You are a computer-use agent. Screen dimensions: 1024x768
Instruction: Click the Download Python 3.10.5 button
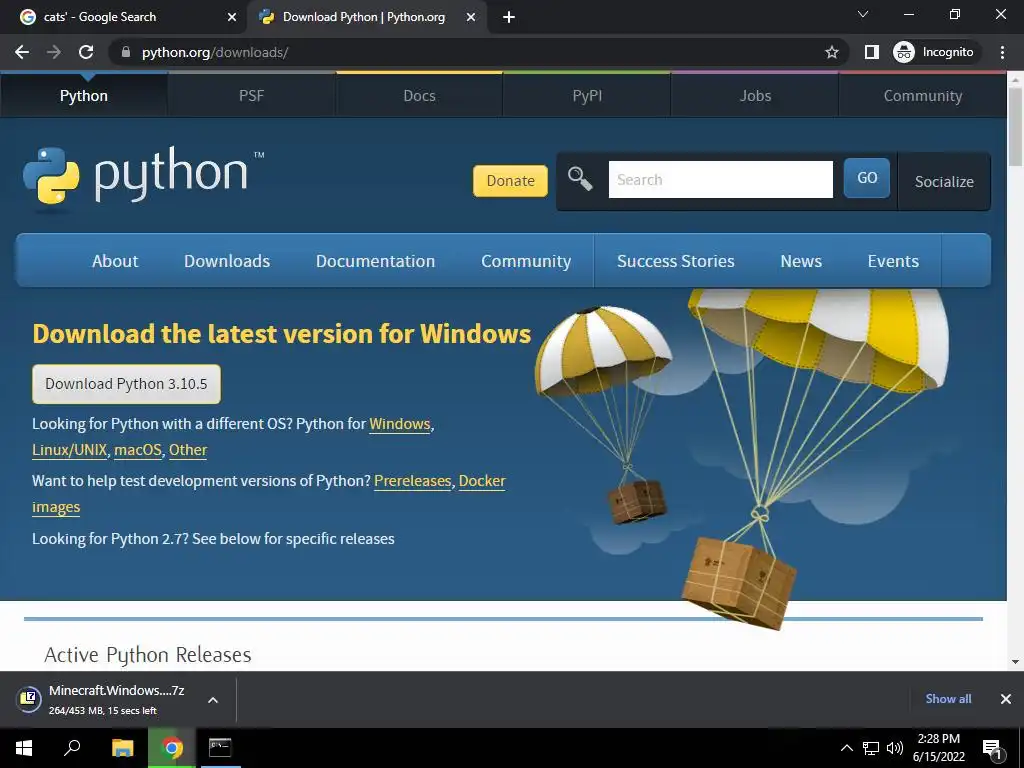[126, 384]
